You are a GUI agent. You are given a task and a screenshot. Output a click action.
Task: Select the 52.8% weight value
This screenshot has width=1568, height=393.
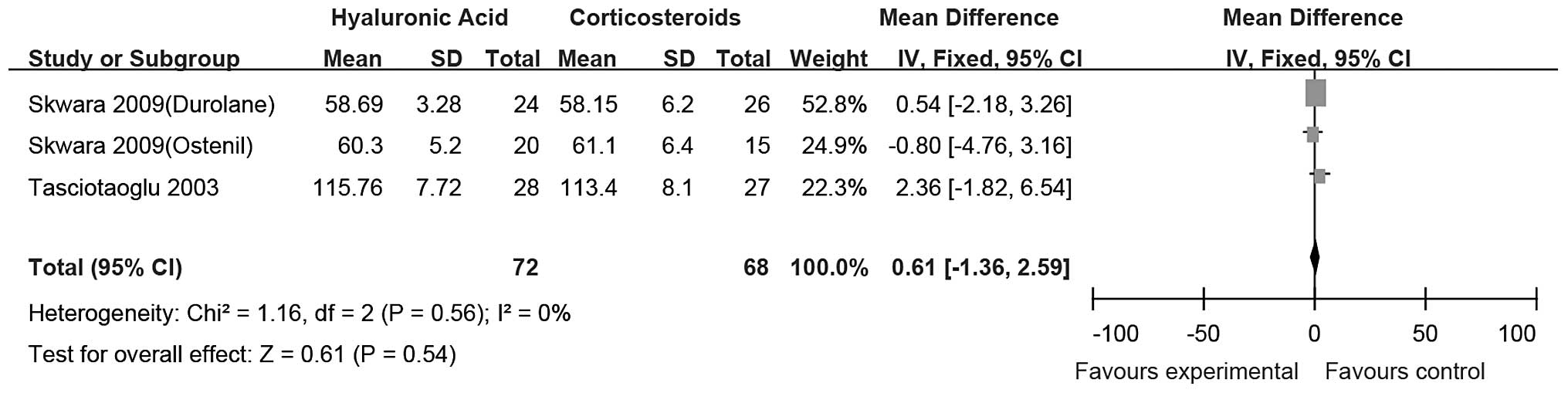pyautogui.click(x=828, y=104)
